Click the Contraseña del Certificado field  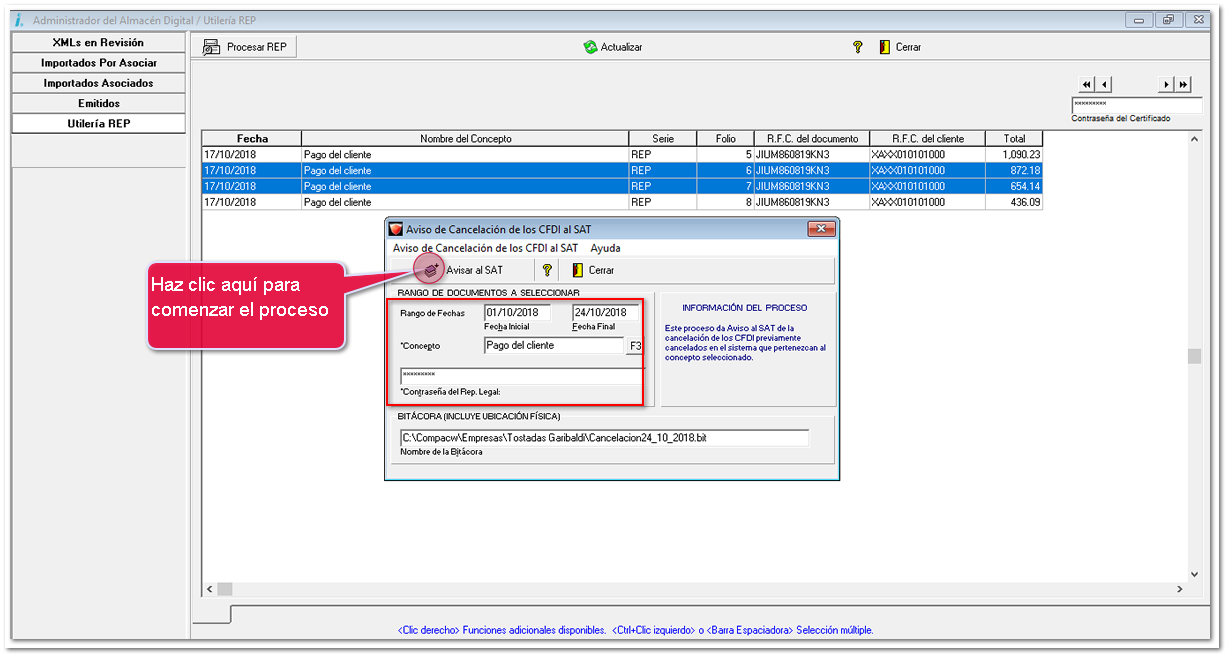click(x=1135, y=104)
